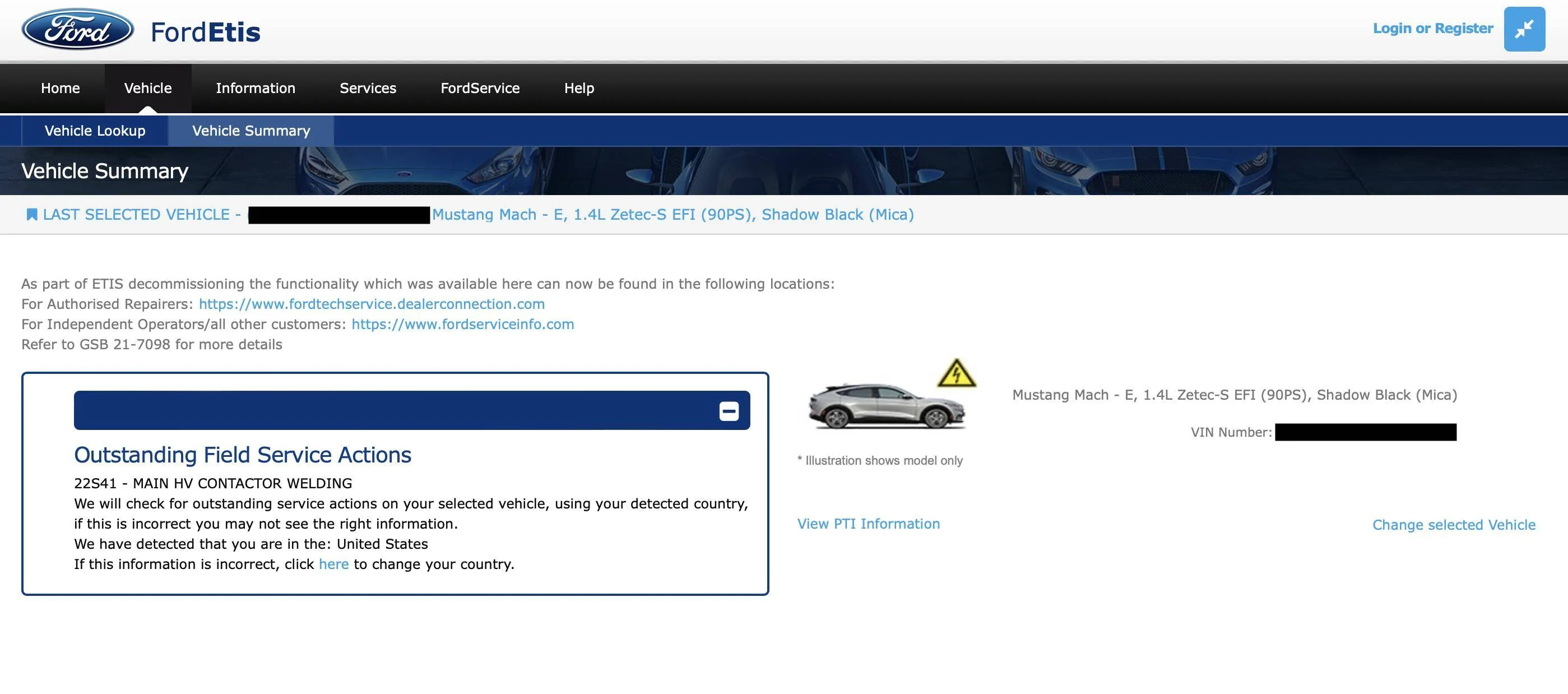Click the Ford oval logo
1568x694 pixels.
click(x=77, y=29)
